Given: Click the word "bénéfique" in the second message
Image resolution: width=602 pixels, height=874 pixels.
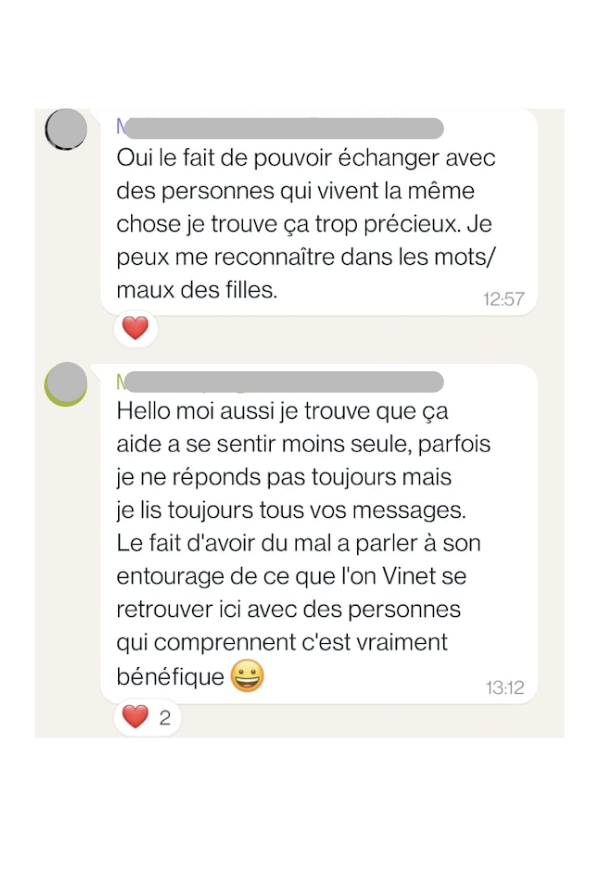Looking at the screenshot, I should pyautogui.click(x=171, y=677).
